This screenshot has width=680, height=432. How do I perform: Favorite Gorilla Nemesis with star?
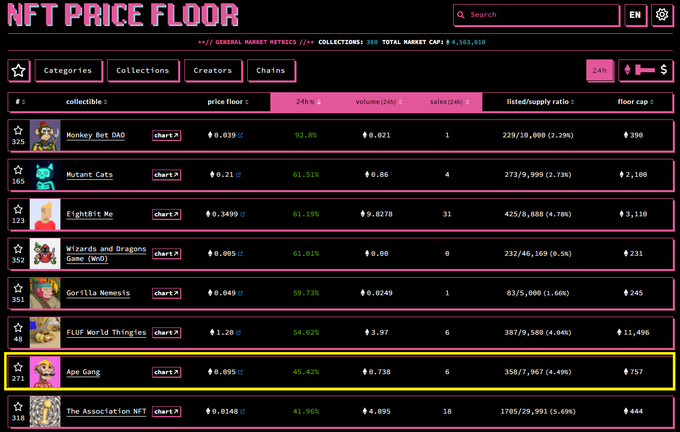[x=18, y=288]
